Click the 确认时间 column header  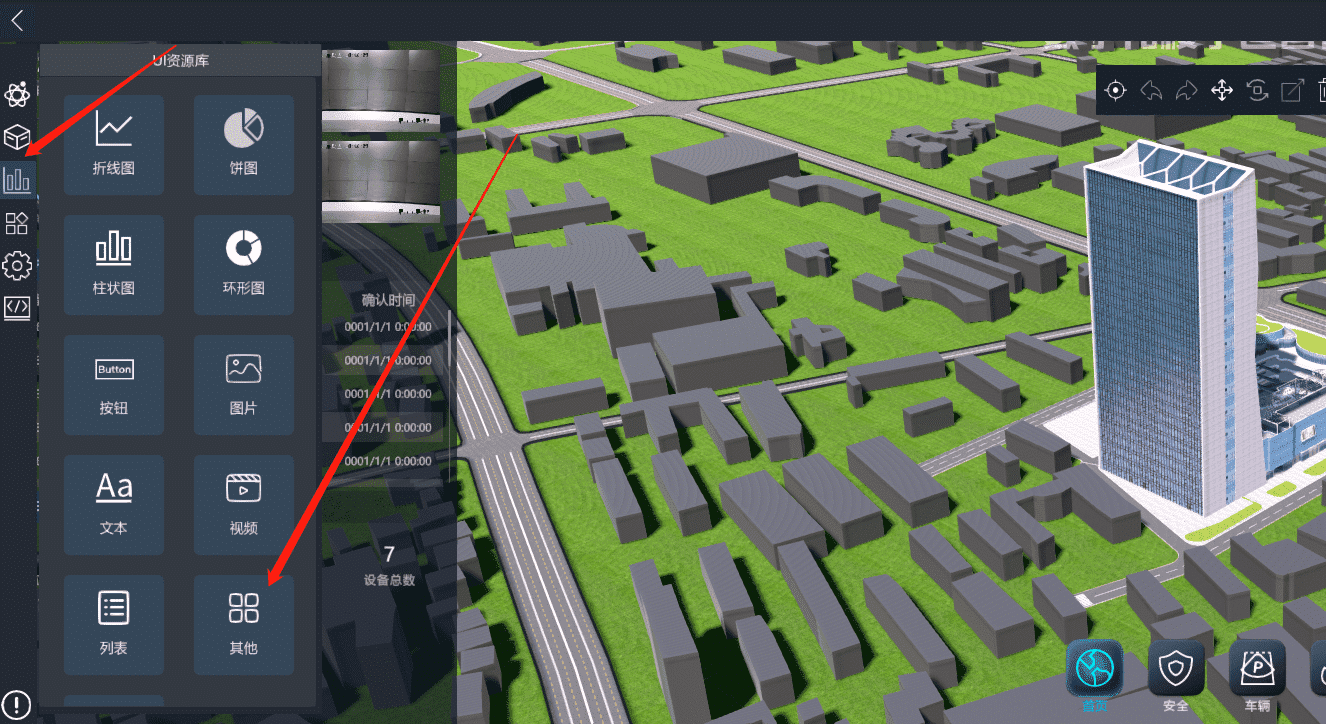tap(388, 300)
